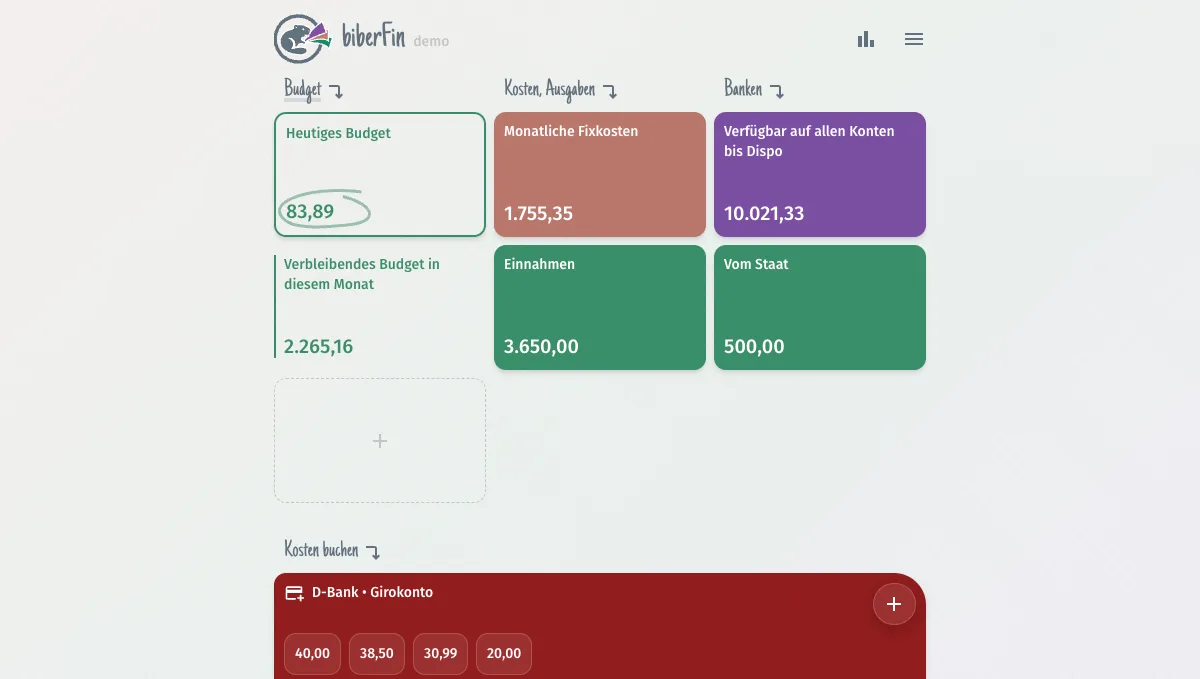This screenshot has width=1200, height=679.
Task: Select the 40,00 quick amount chip
Action: point(312,653)
